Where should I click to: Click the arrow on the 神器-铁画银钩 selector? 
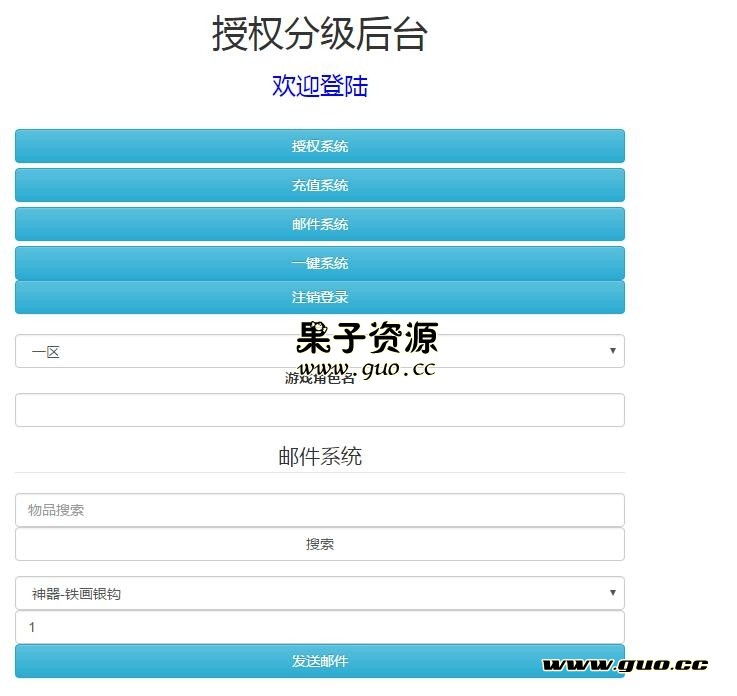tap(612, 593)
